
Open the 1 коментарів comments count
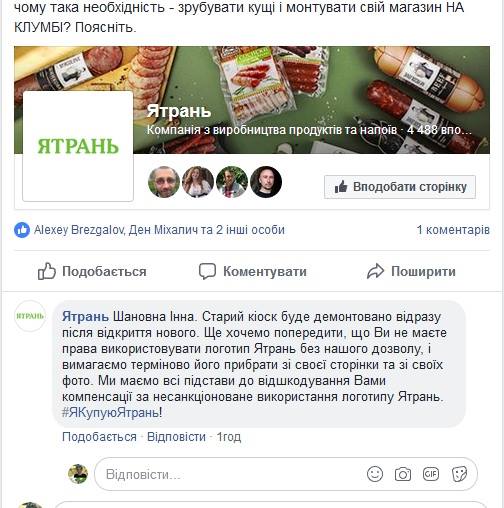(x=453, y=230)
